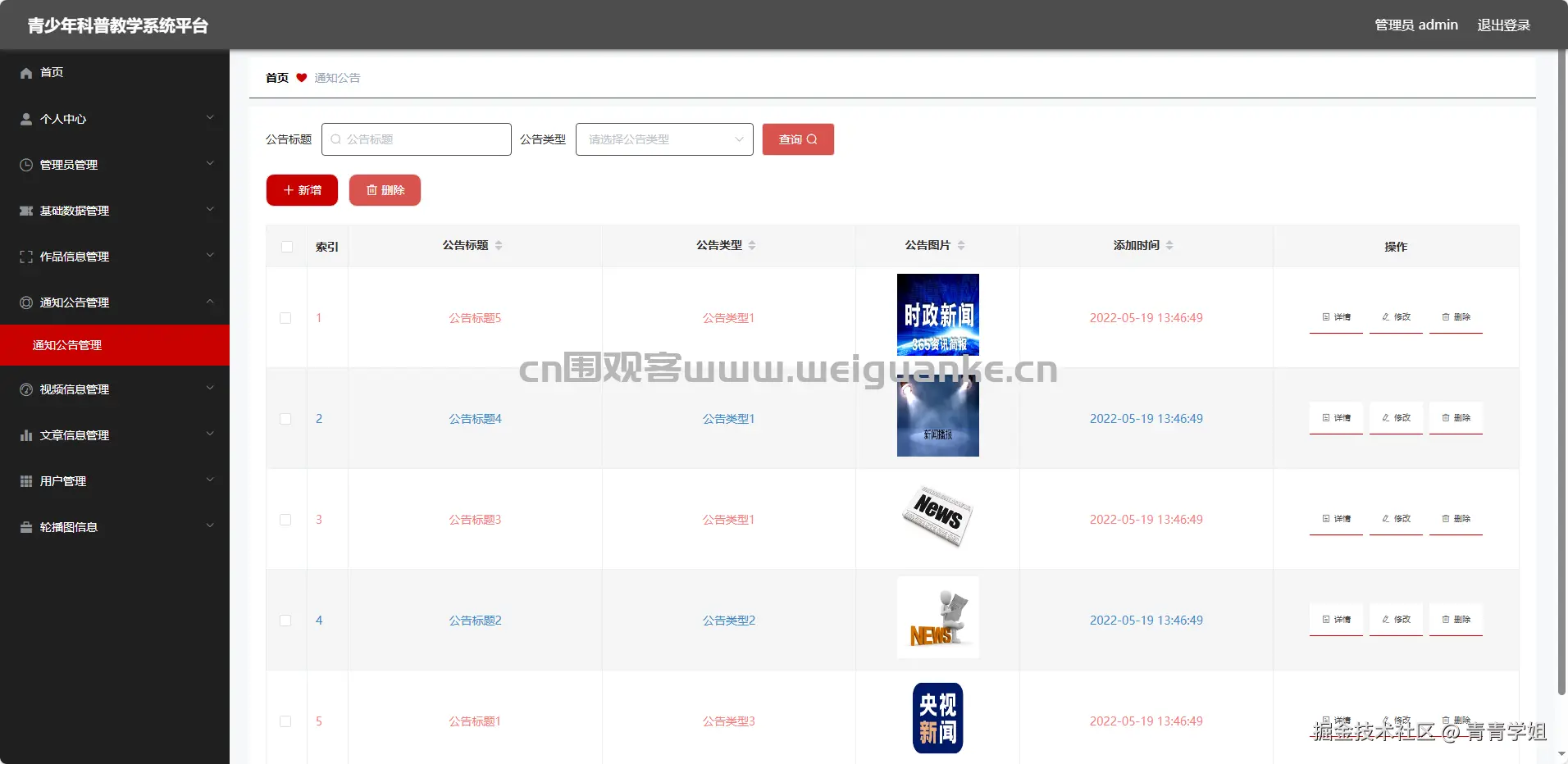1568x764 pixels.
Task: Click the sort arrows next to 公告图片
Action: 961,245
